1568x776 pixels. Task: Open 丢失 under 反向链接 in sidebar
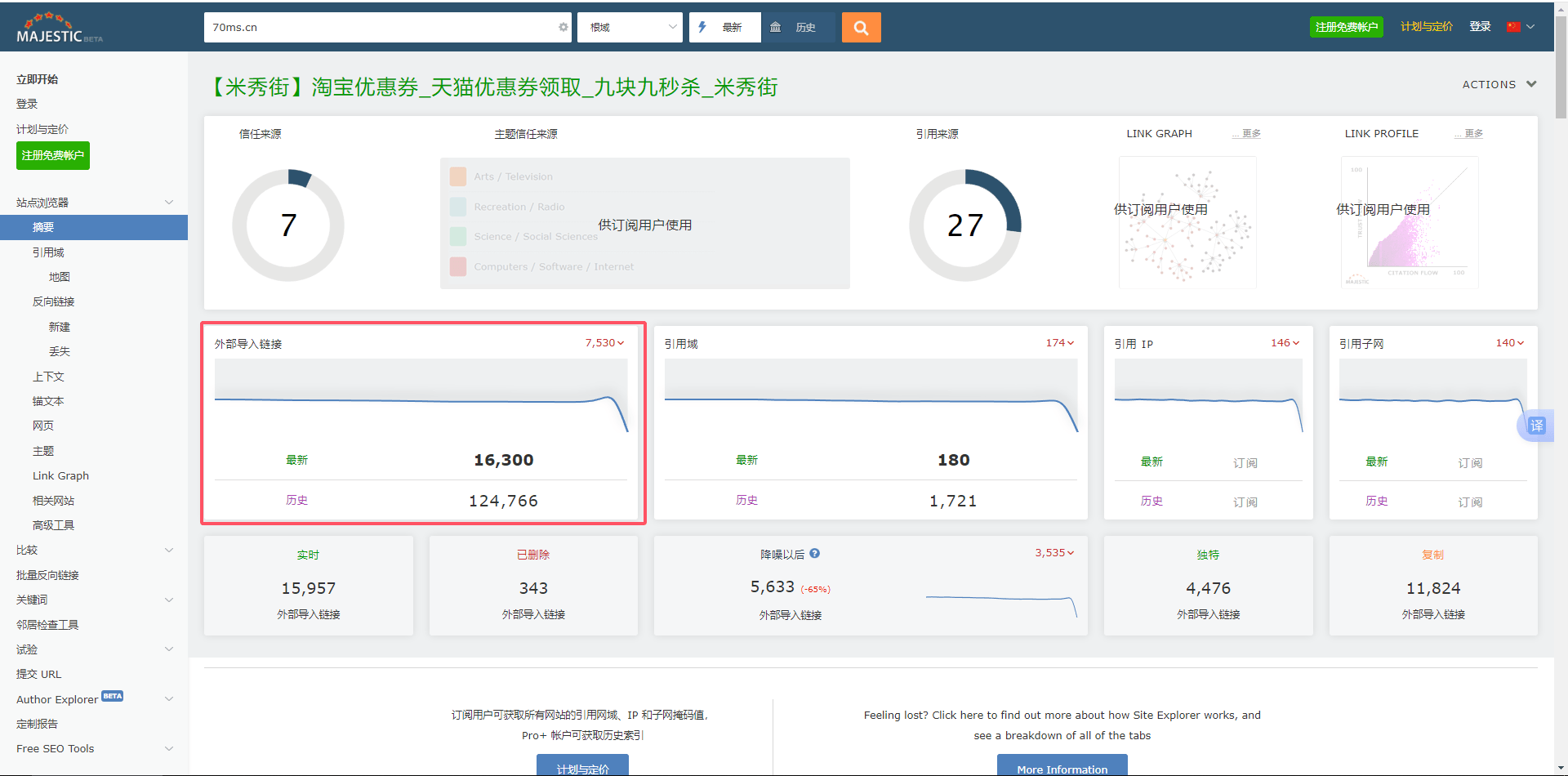59,351
